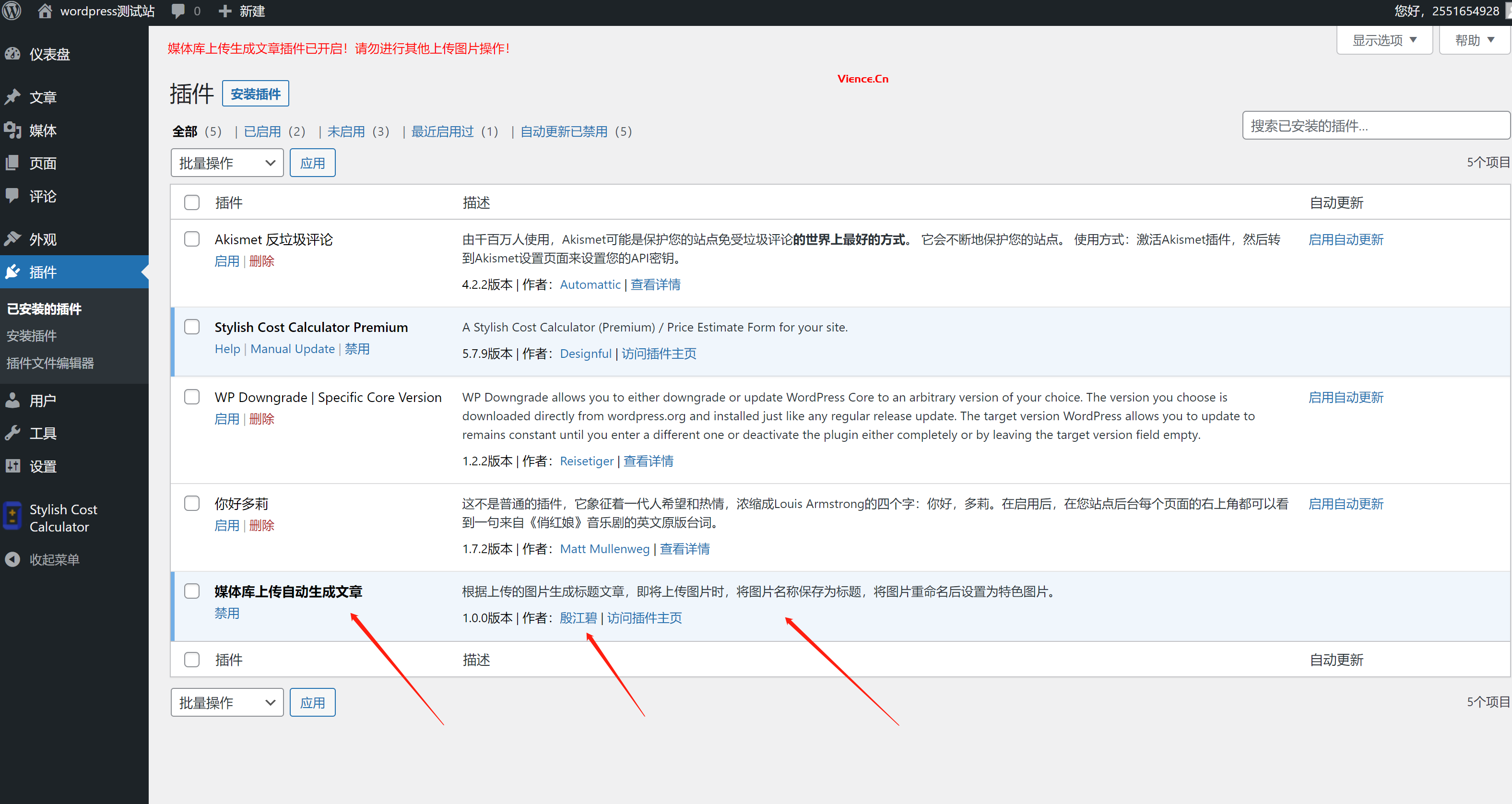Click the 安装插件 button beside title
This screenshot has width=1512, height=804.
[x=255, y=94]
